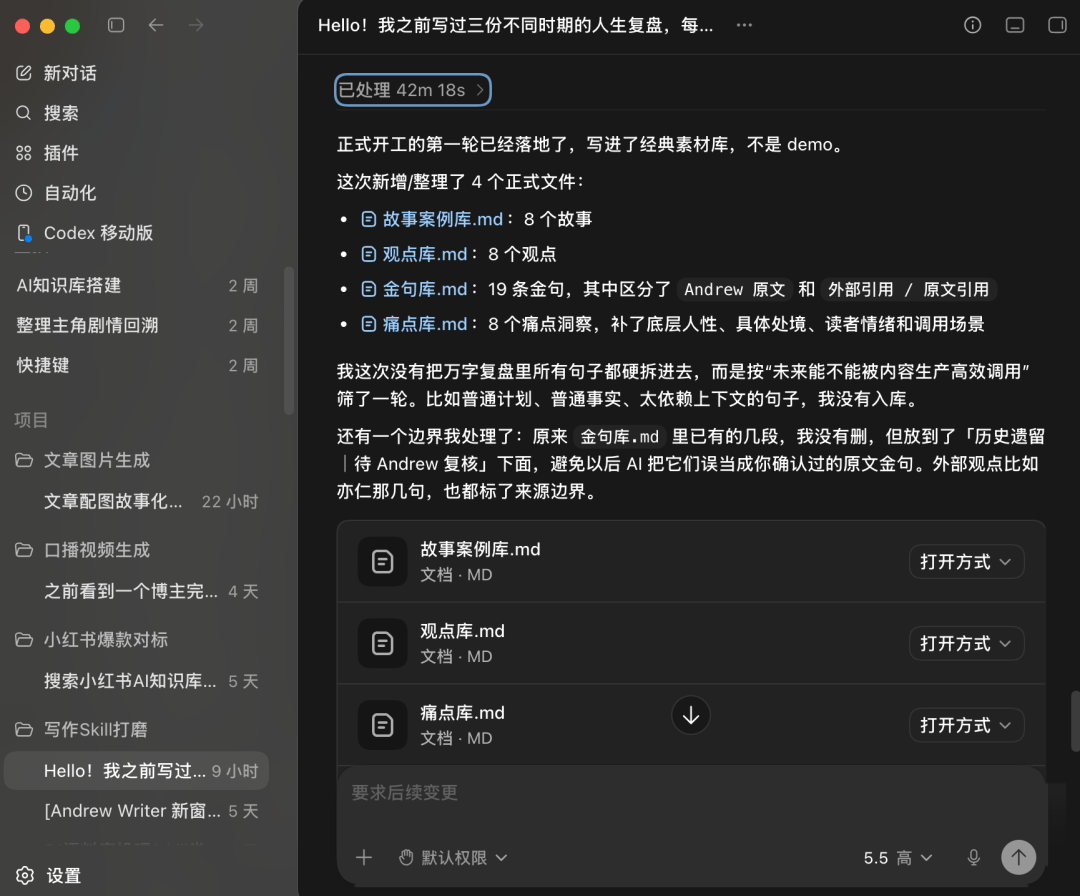Click the info circle icon
The width and height of the screenshot is (1080, 896).
tap(973, 25)
